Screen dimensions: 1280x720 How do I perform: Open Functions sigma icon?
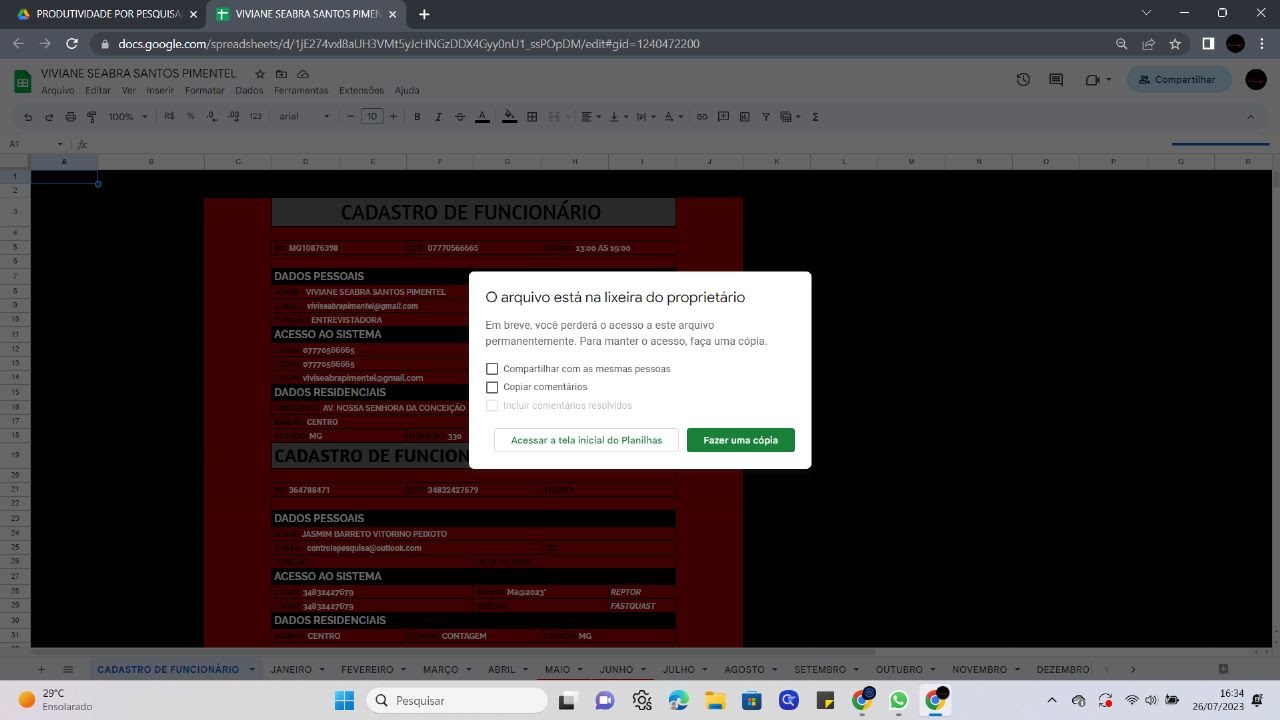coord(815,117)
